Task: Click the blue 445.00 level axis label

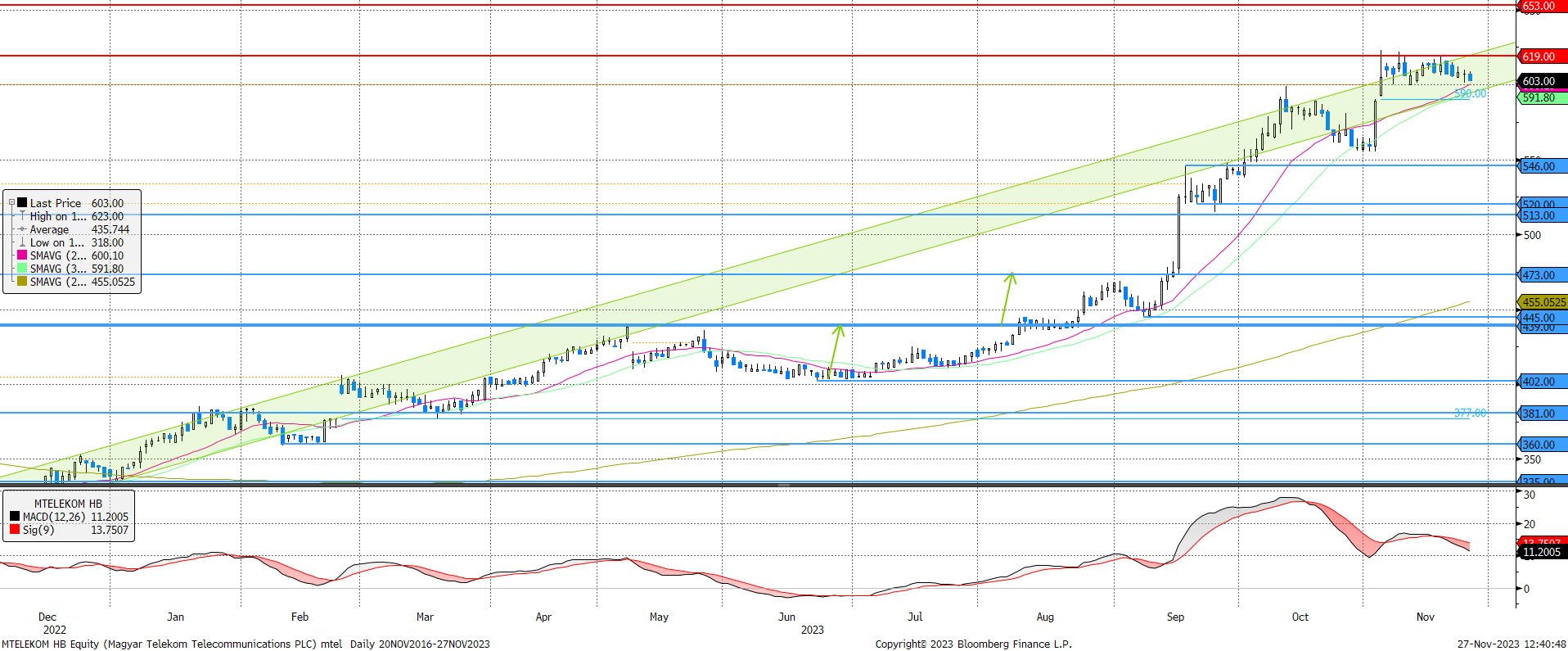Action: tap(1542, 318)
